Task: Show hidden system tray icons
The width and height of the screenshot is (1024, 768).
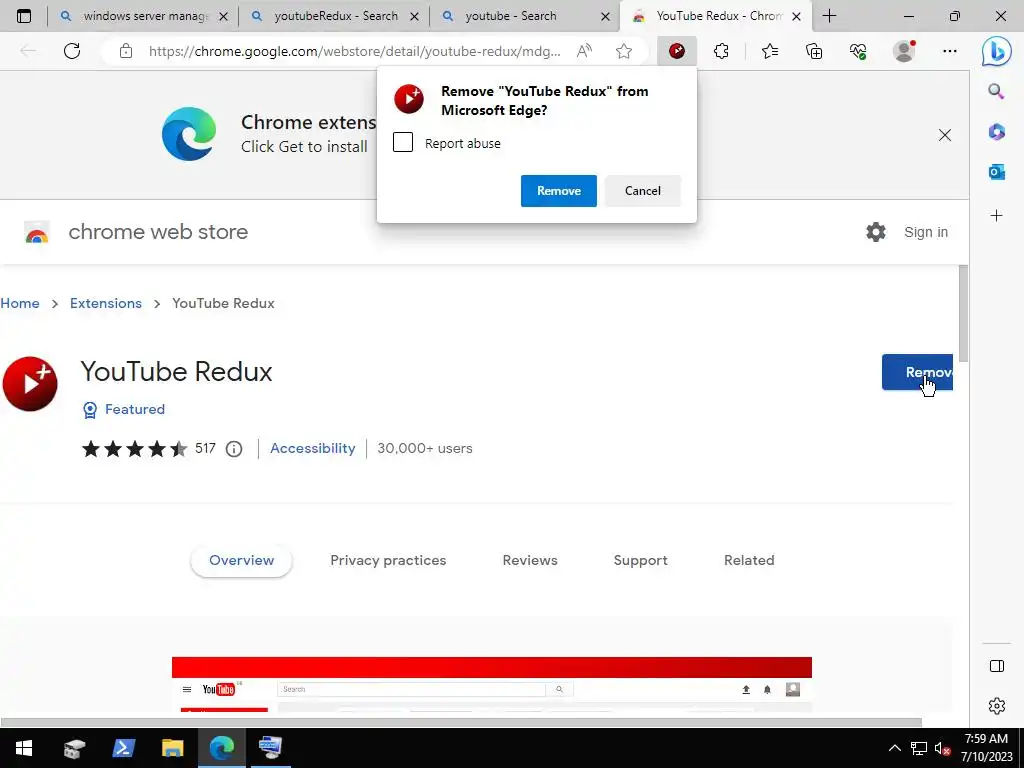Action: click(x=895, y=748)
